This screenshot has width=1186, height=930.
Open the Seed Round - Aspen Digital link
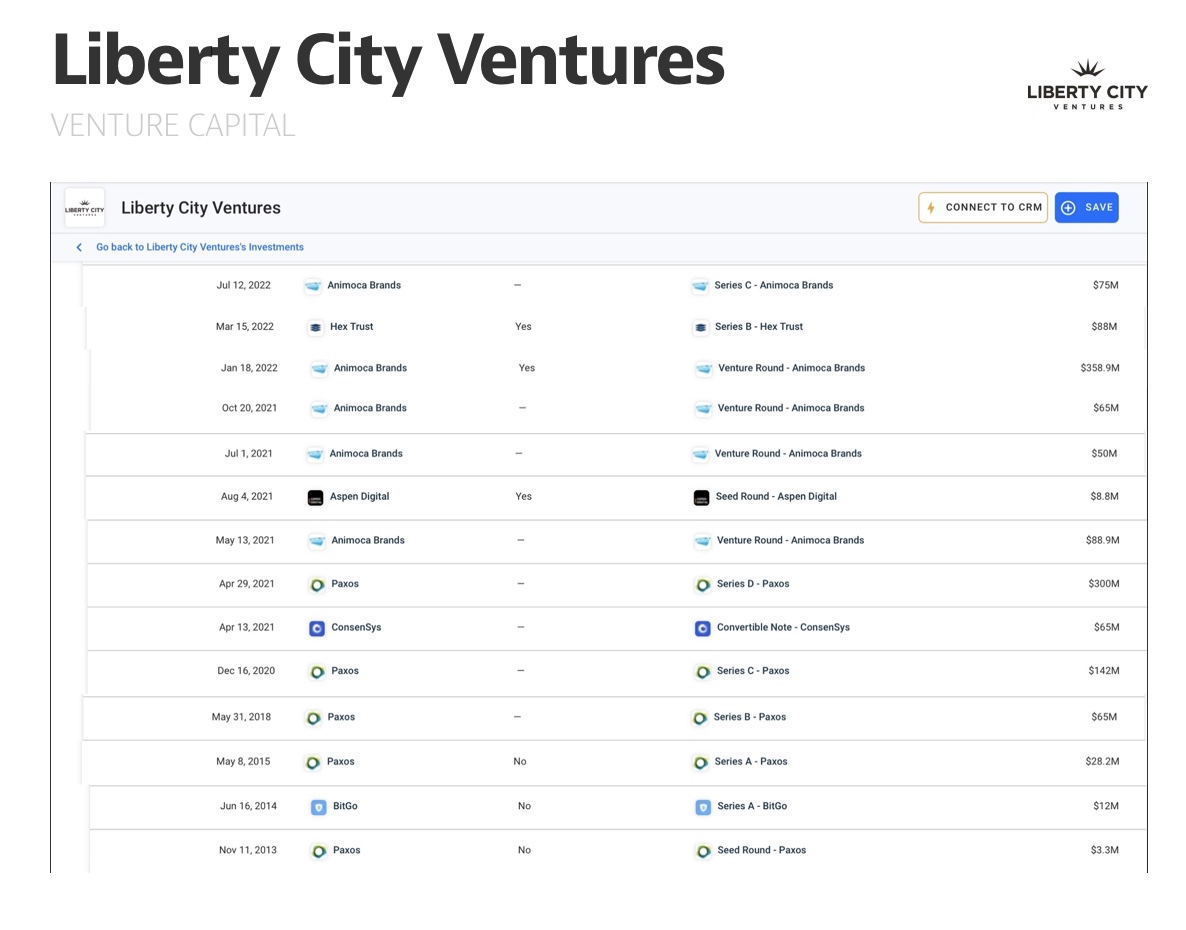tap(776, 497)
